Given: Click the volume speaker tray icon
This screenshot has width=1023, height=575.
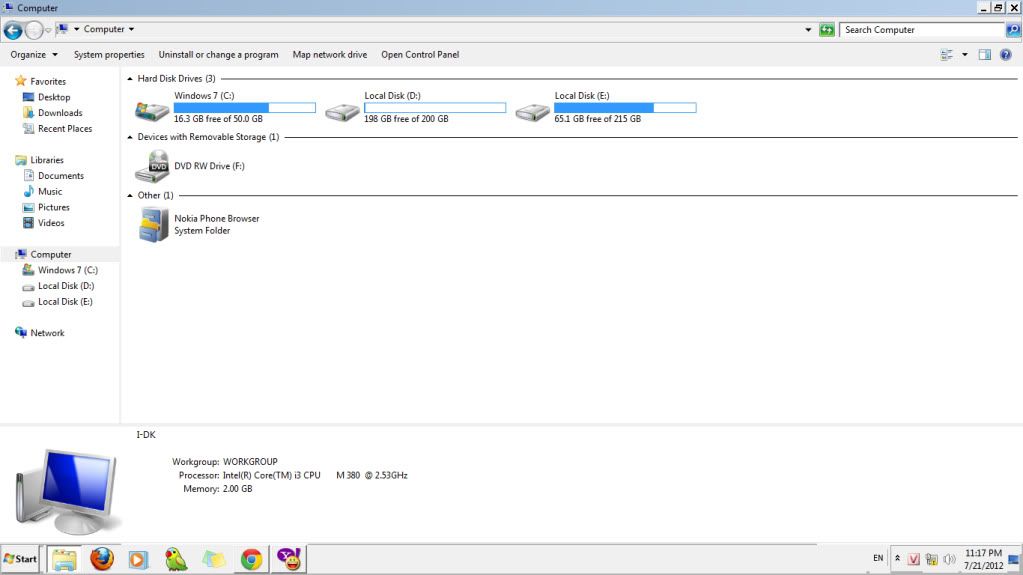Looking at the screenshot, I should tap(949, 559).
